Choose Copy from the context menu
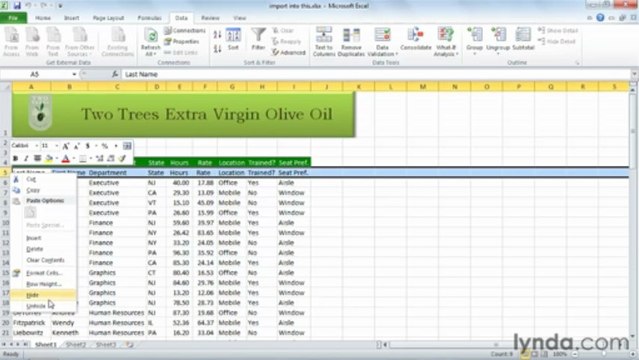Viewport: 639px width, 360px height. pyautogui.click(x=43, y=190)
